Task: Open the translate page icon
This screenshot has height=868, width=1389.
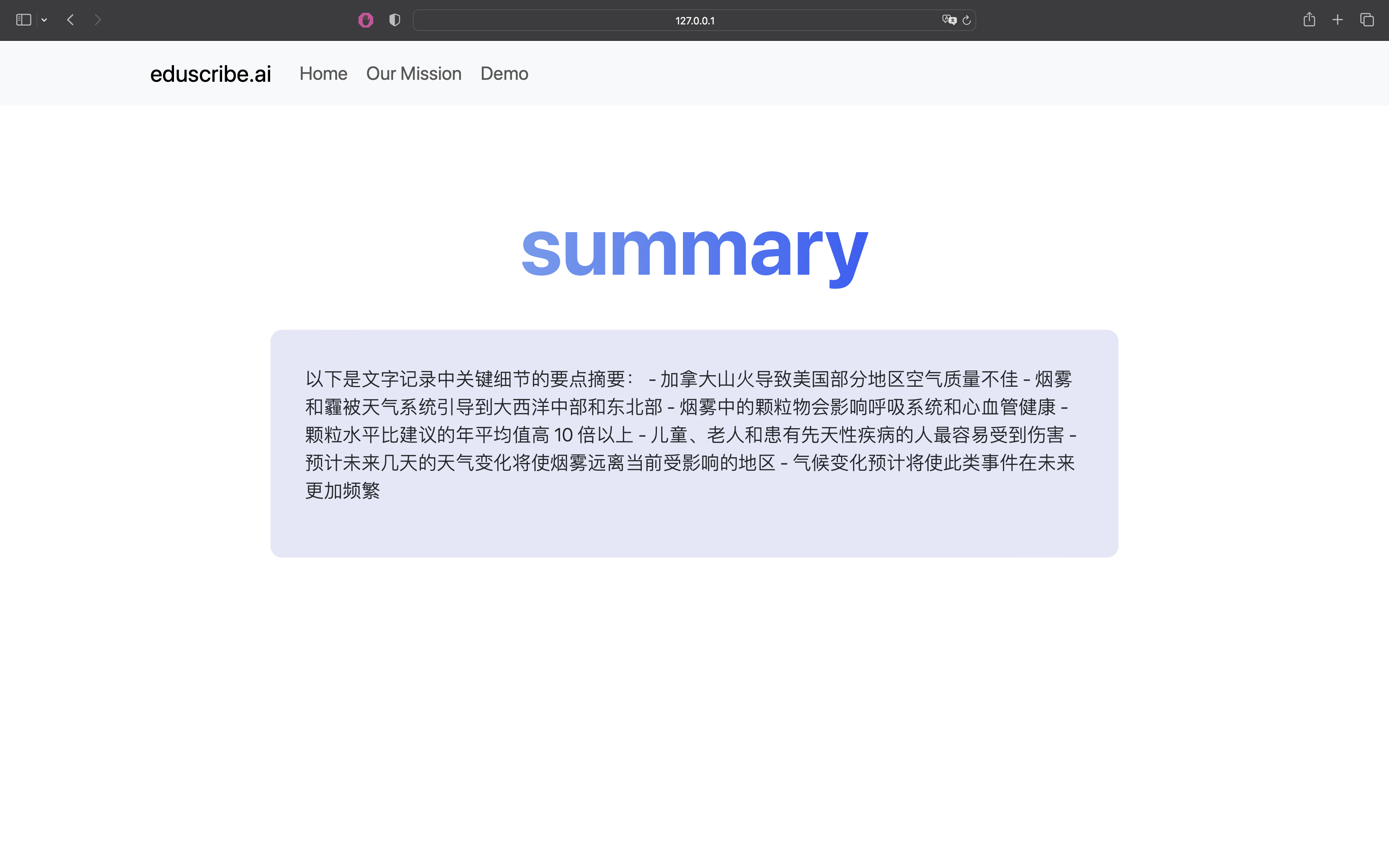Action: [x=949, y=20]
